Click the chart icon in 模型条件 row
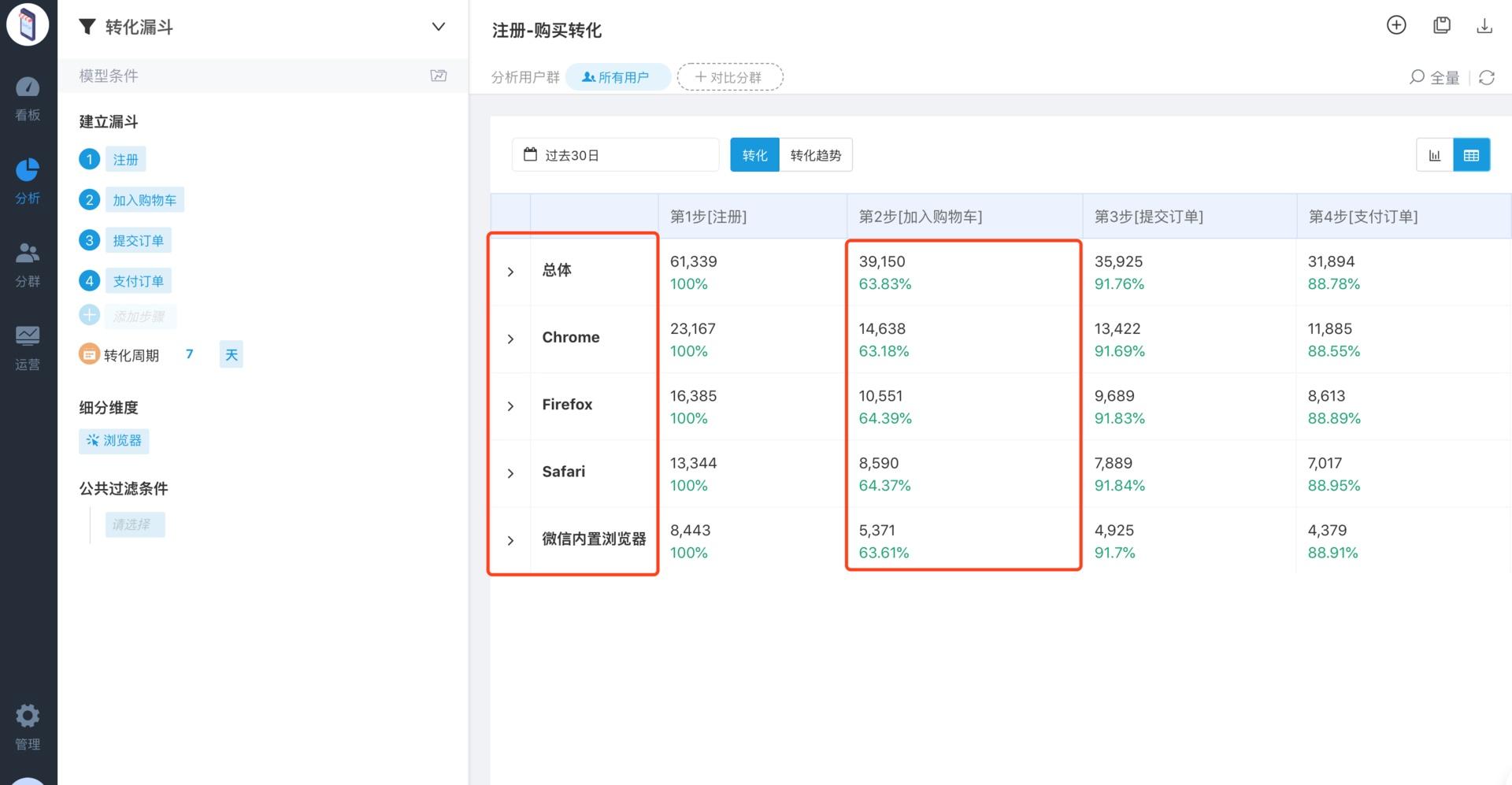The image size is (1512, 785). click(x=439, y=76)
